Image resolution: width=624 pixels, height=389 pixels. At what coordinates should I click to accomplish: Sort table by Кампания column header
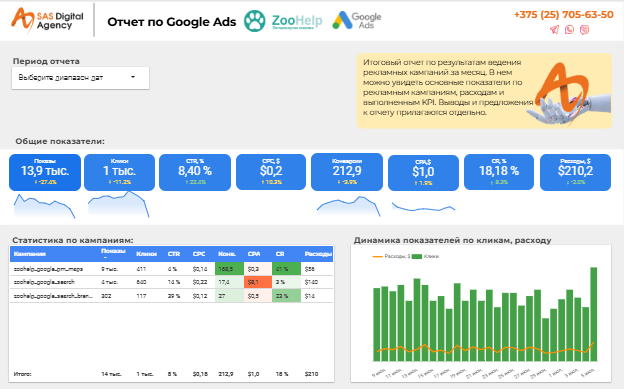click(29, 254)
